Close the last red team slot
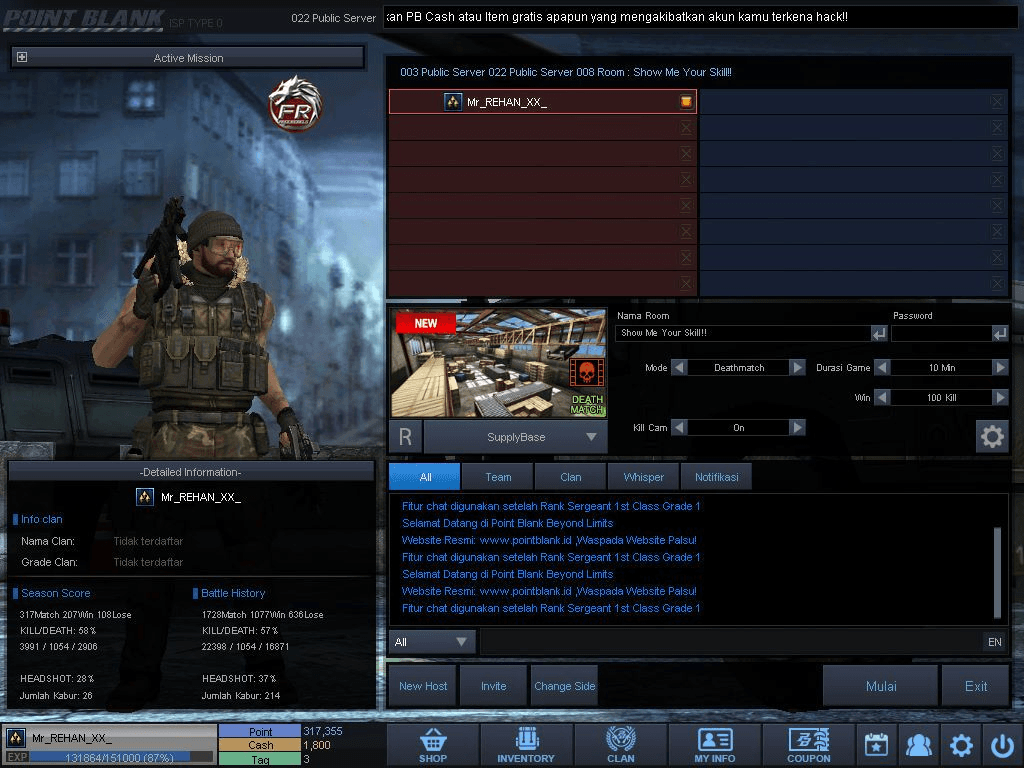Screen dimensions: 1024x768 (x=686, y=283)
